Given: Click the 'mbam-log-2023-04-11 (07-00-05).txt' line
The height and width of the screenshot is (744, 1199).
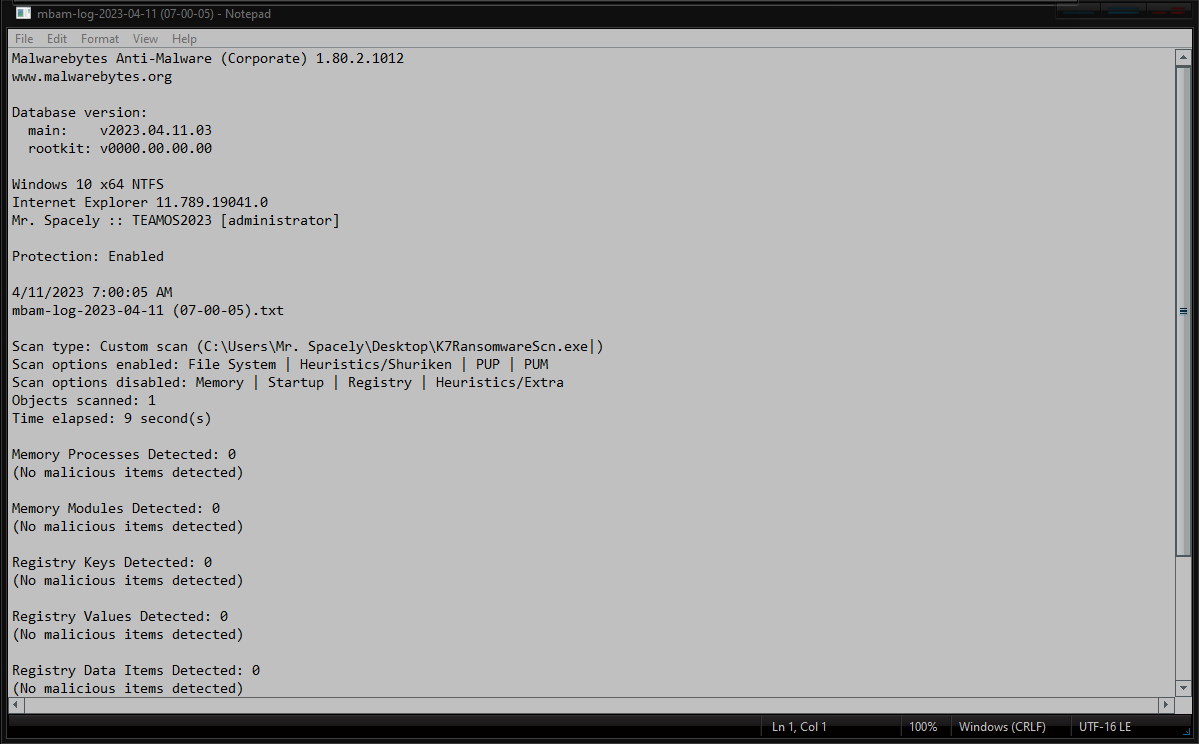Looking at the screenshot, I should pyautogui.click(x=148, y=310).
